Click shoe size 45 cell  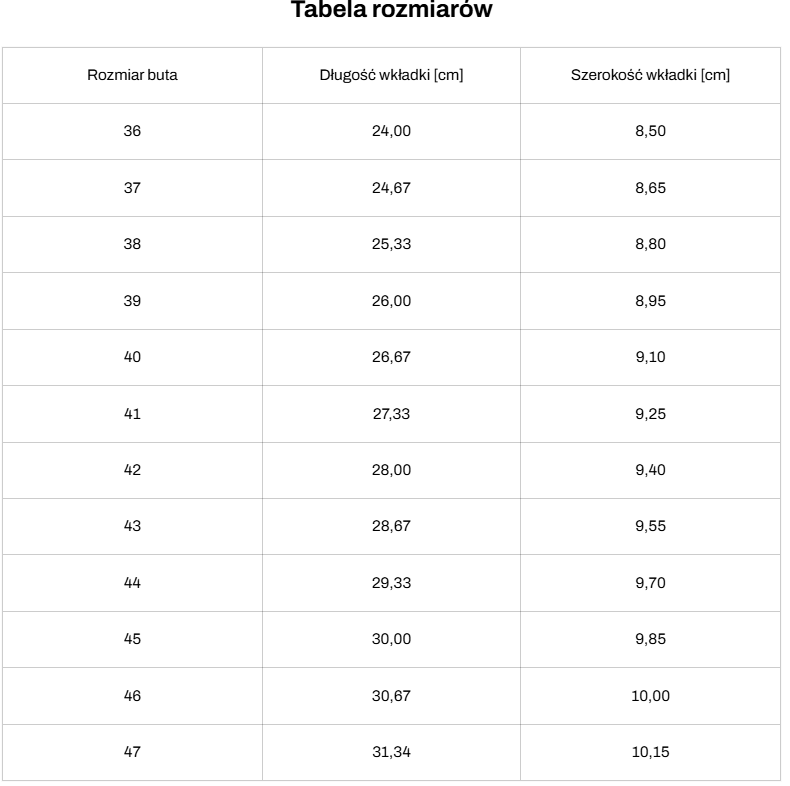(x=133, y=639)
